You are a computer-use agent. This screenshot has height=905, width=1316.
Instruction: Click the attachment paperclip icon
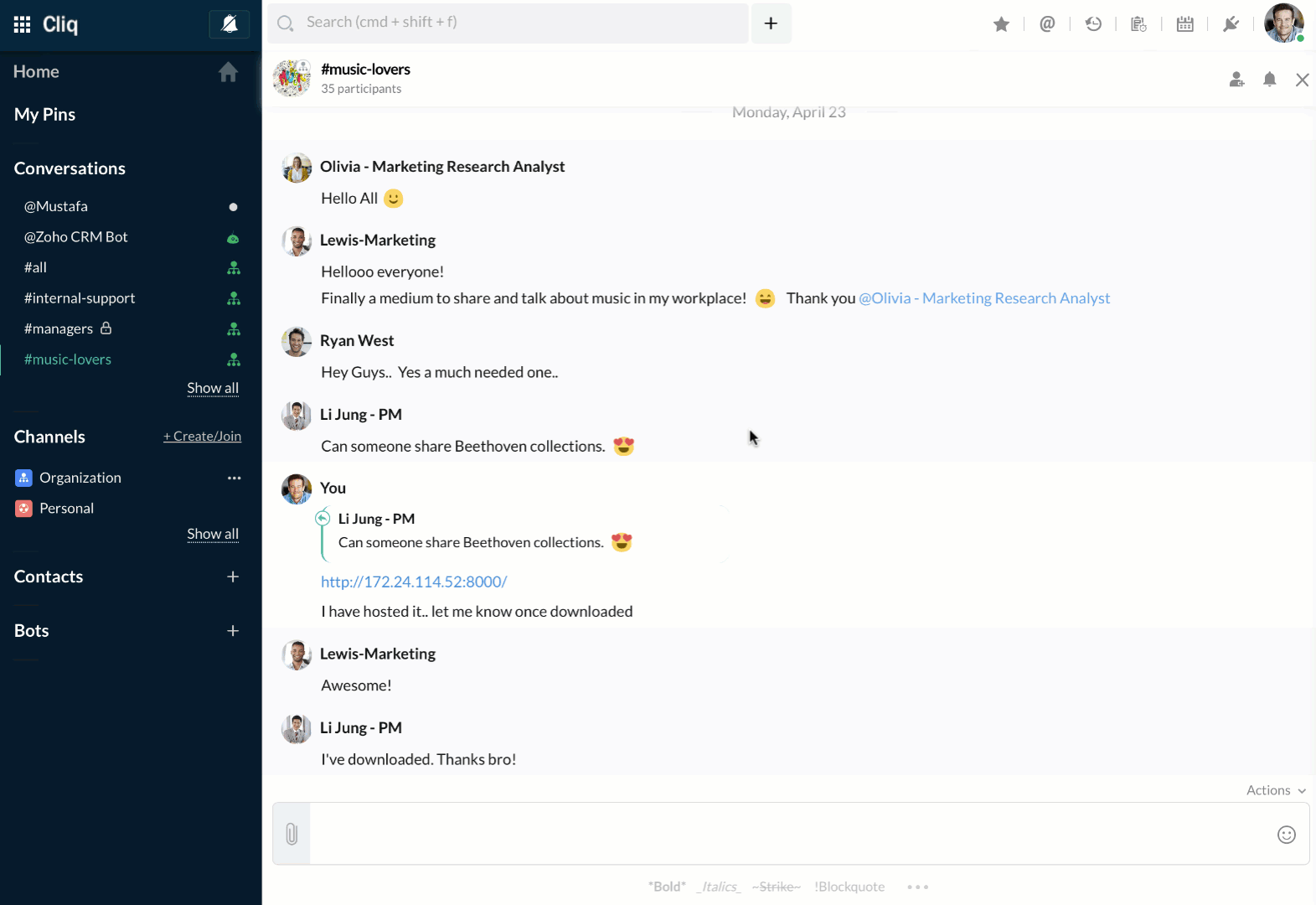(x=292, y=834)
